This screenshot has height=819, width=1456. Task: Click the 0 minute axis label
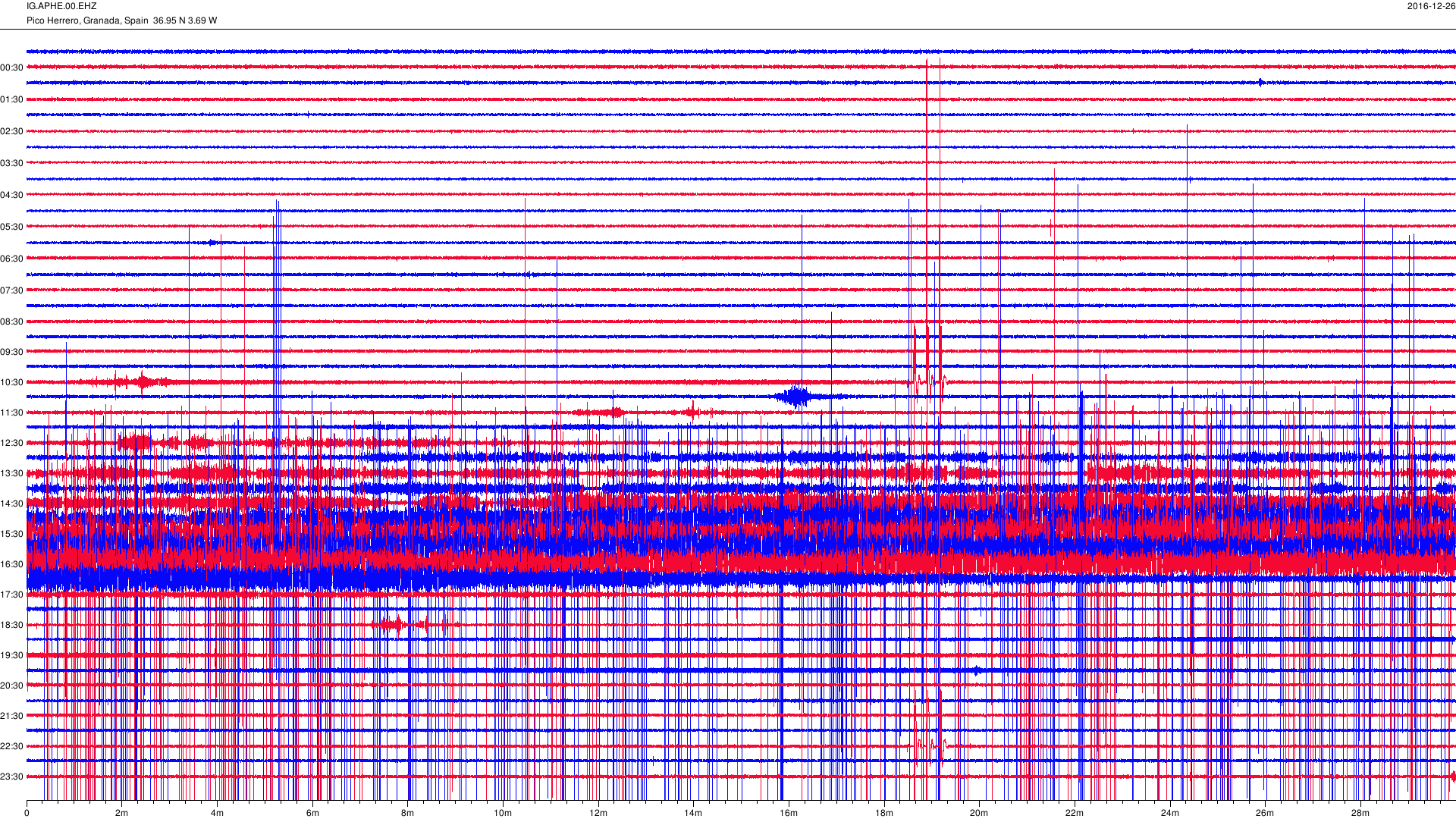pos(27,813)
